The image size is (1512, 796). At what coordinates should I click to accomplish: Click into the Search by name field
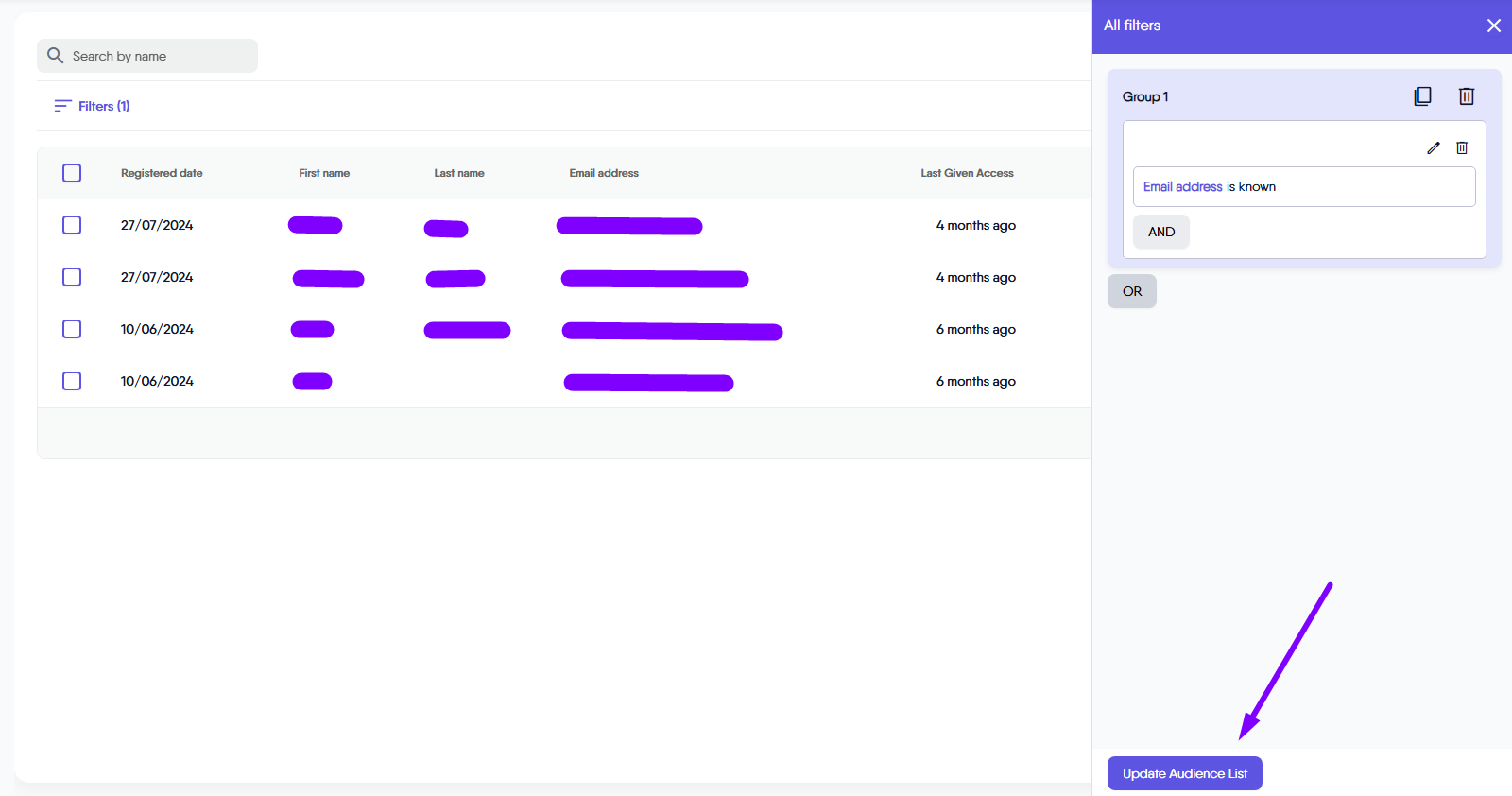[161, 56]
